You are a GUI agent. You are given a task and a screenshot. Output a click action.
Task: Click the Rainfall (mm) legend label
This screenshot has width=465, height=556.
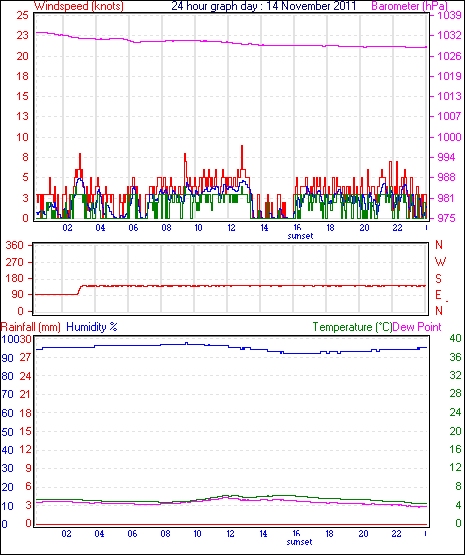[31, 327]
